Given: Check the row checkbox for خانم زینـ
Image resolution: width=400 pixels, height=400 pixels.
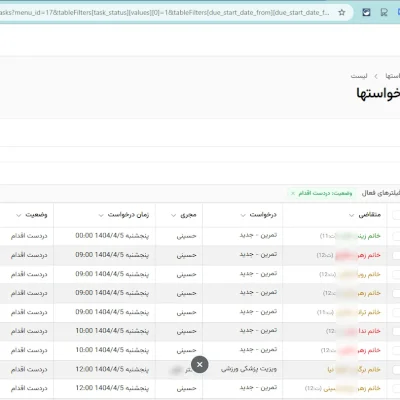Looking at the screenshot, I should click(x=396, y=236).
